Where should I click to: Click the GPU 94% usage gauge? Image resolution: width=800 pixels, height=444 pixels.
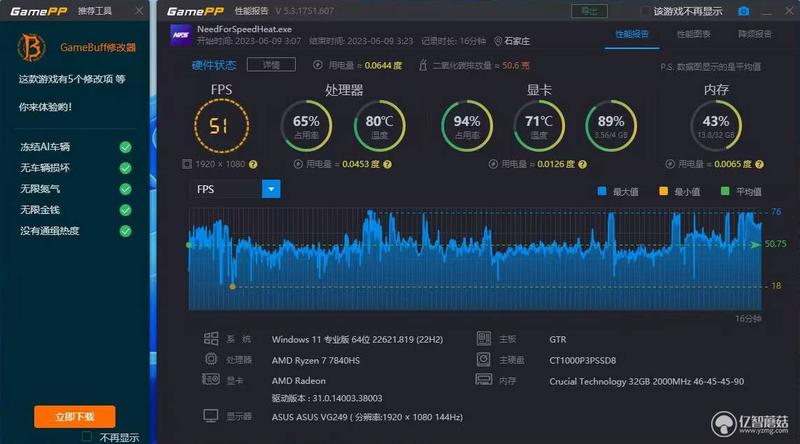pos(466,126)
